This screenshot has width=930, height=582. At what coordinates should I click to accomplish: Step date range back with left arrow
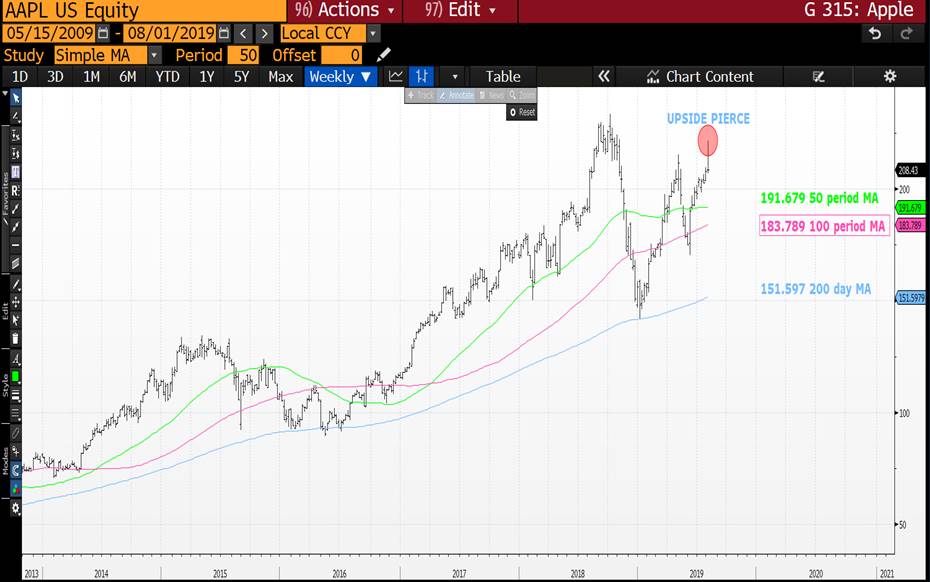coord(243,33)
